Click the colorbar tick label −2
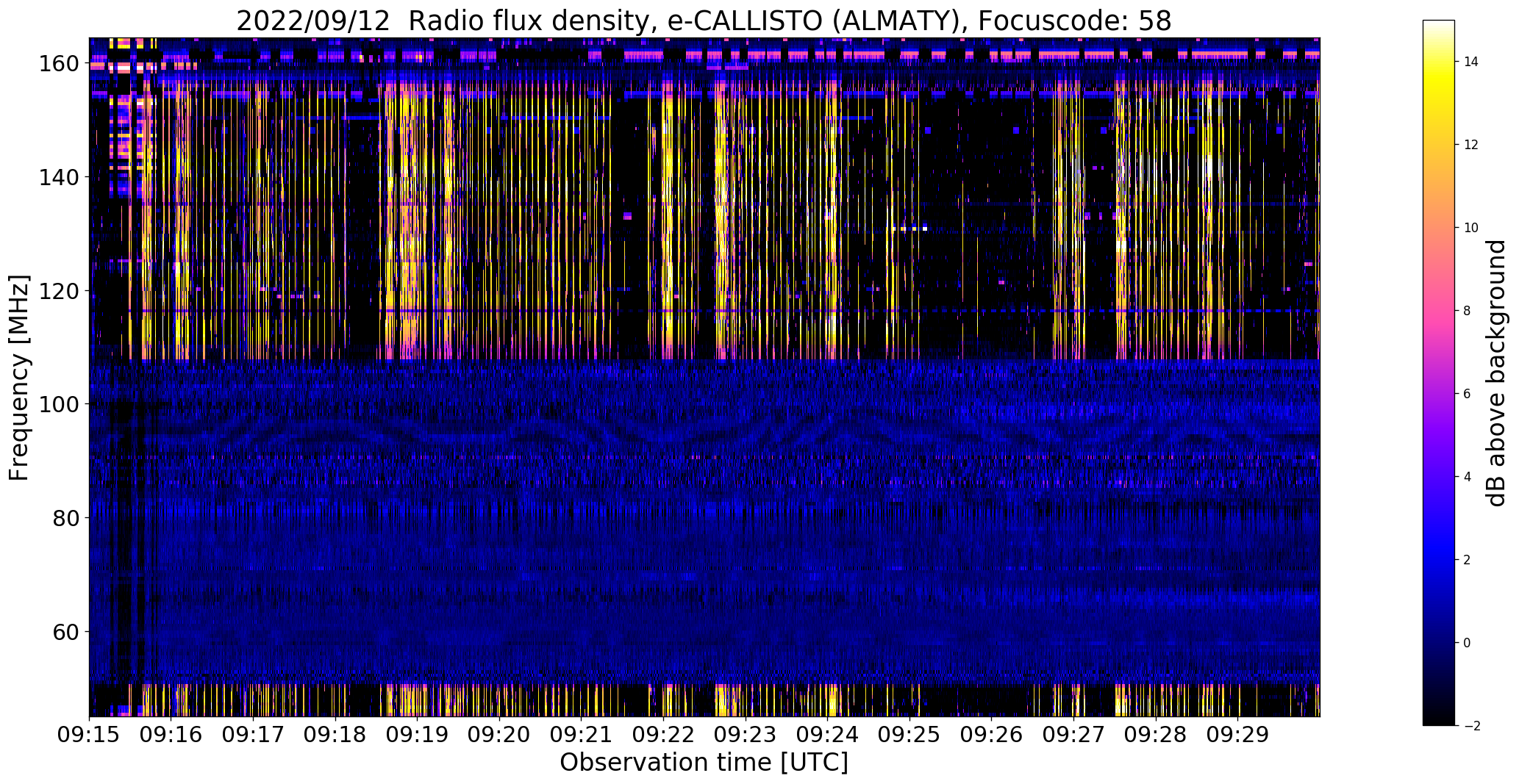The image size is (1519, 784). point(1471,727)
